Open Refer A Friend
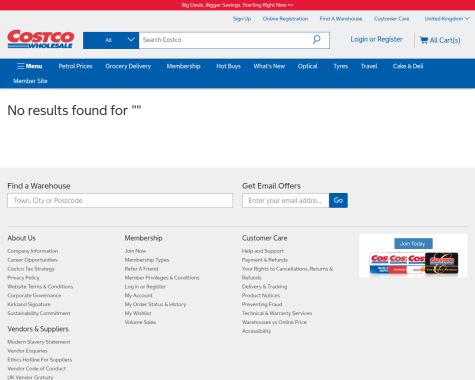The height and width of the screenshot is (380, 475). (x=141, y=269)
